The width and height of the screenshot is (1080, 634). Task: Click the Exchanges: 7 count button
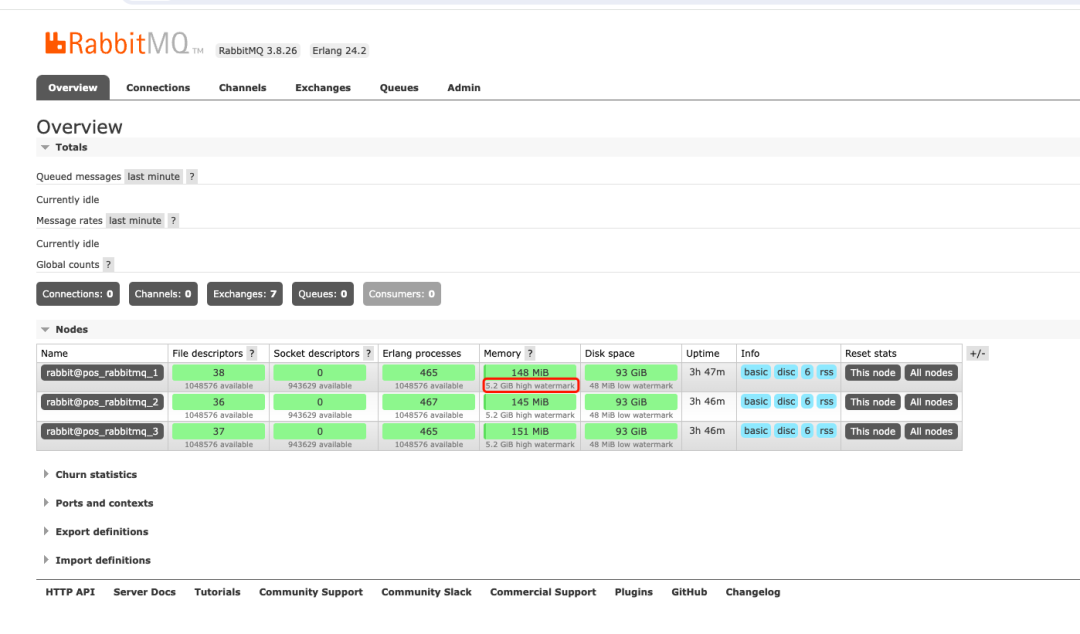245,294
